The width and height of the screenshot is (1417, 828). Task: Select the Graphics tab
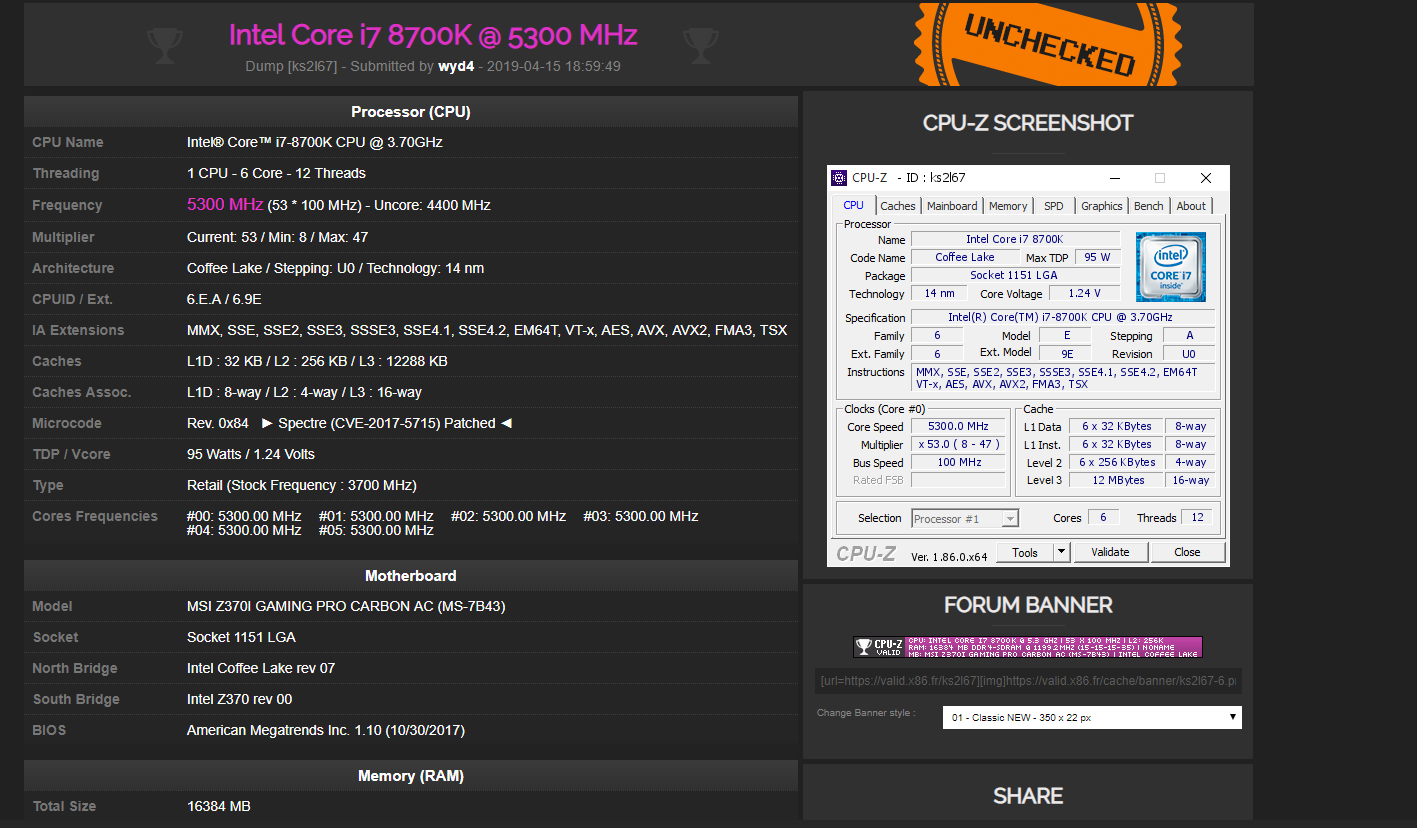click(x=1101, y=206)
